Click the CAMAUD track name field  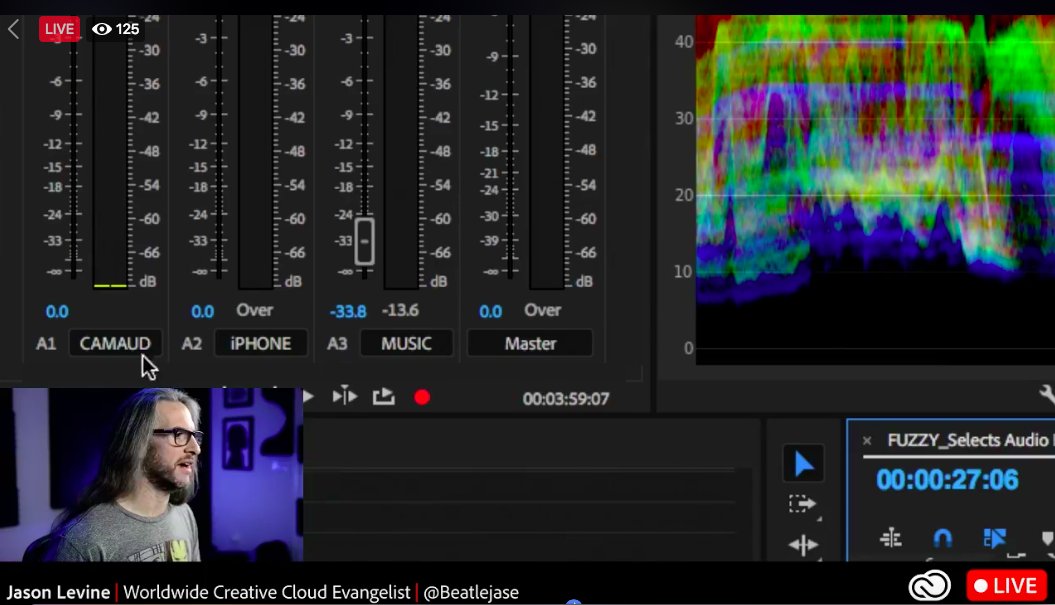pyautogui.click(x=115, y=342)
